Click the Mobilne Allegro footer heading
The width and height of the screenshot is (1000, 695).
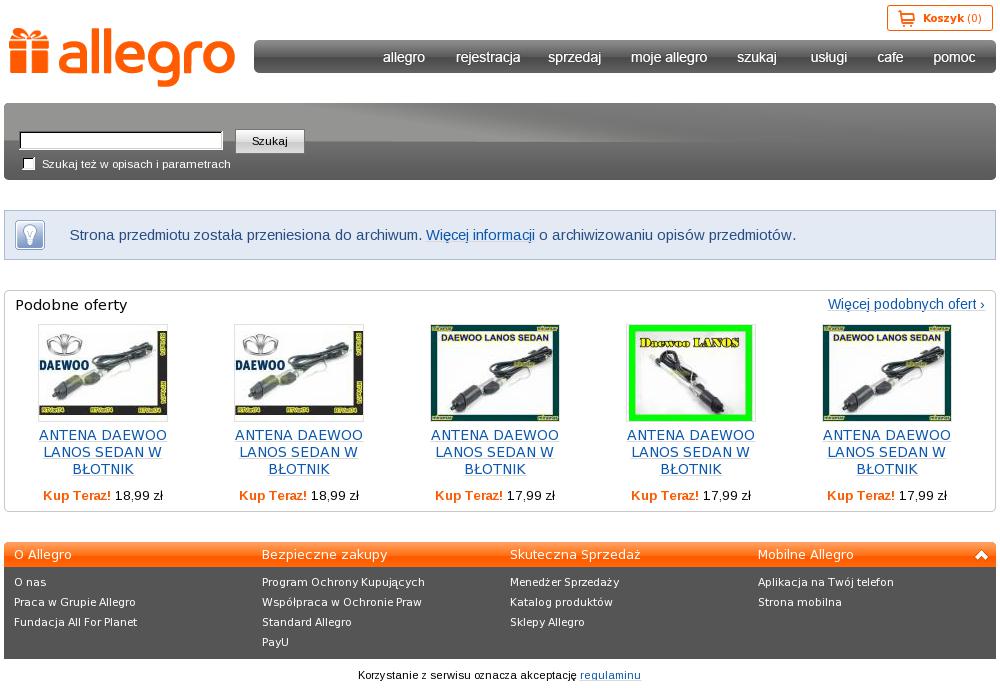tap(805, 555)
